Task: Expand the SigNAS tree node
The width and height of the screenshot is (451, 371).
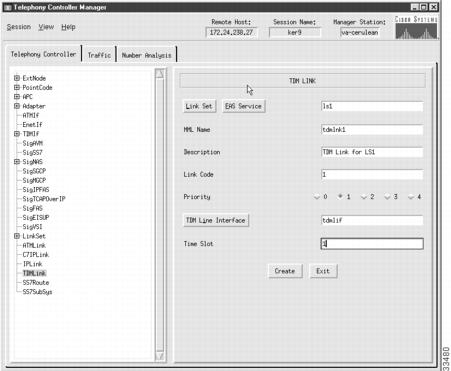Action: (x=17, y=162)
